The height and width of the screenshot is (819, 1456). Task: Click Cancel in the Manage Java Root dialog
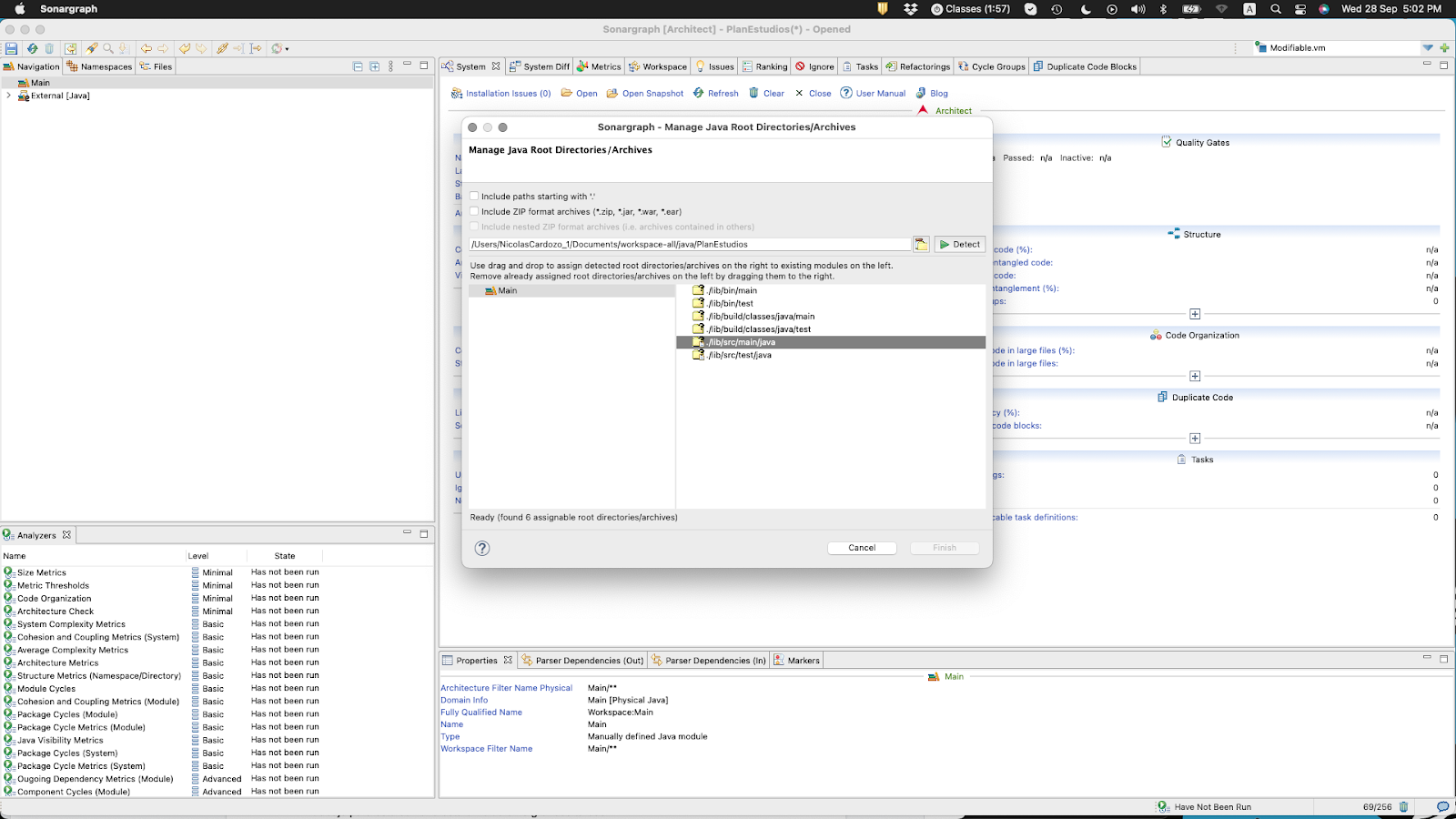(862, 548)
